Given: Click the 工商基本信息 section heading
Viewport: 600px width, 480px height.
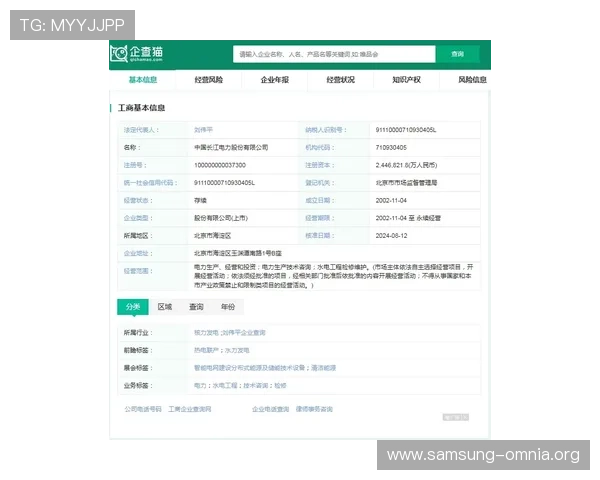Looking at the screenshot, I should 141,108.
